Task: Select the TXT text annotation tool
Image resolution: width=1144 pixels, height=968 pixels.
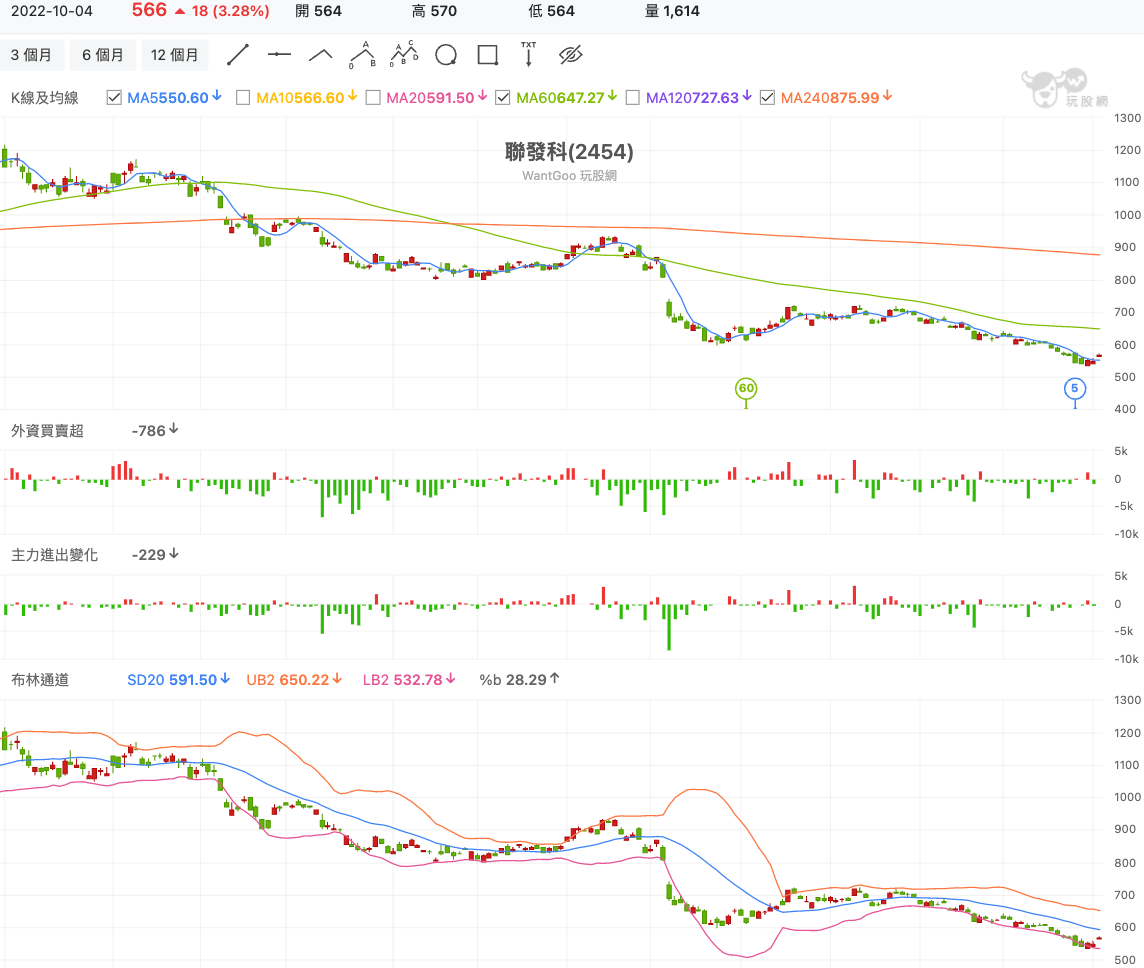Action: point(528,55)
